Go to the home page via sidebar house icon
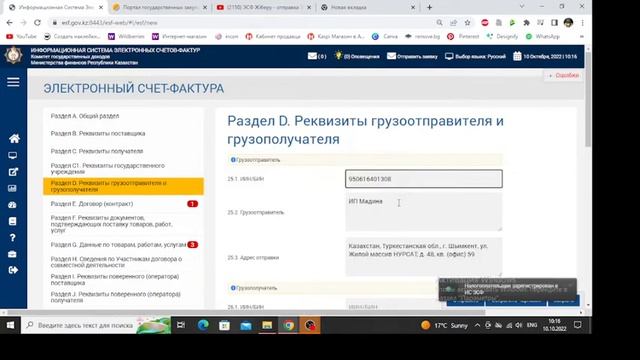This screenshot has height=360, width=640. click(14, 138)
